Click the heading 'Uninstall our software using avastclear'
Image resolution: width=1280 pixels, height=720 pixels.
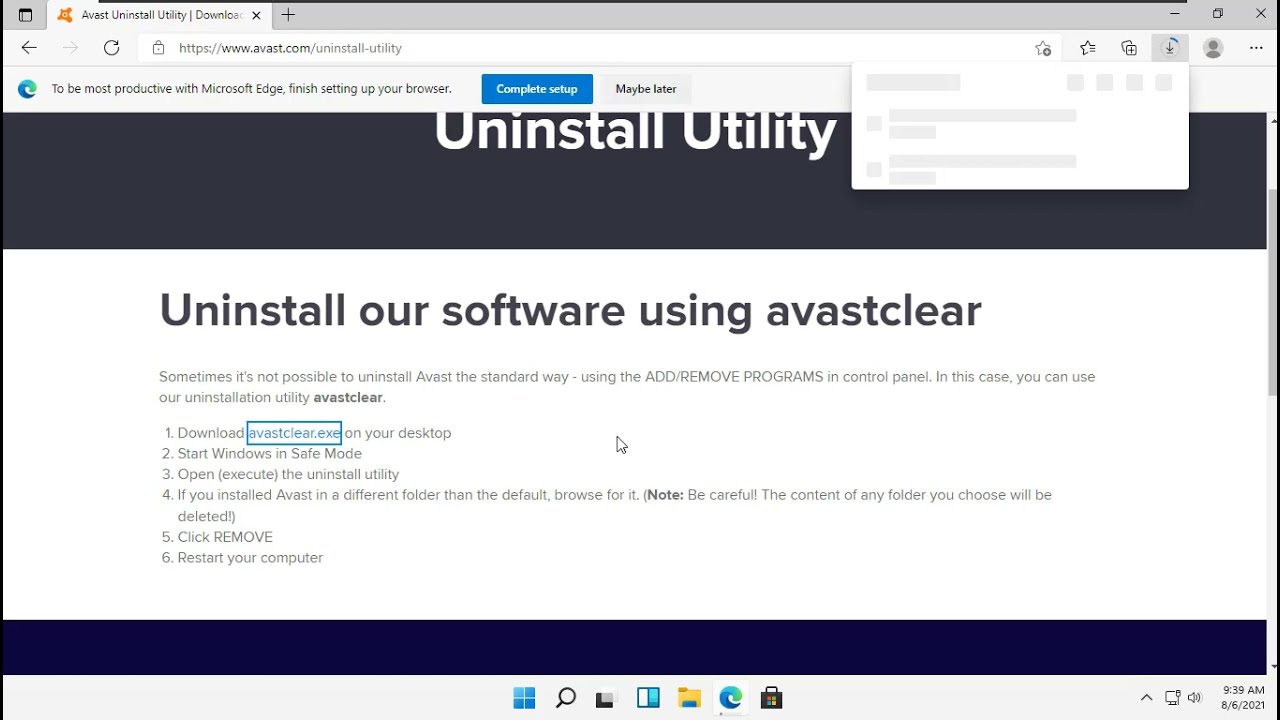coord(570,310)
